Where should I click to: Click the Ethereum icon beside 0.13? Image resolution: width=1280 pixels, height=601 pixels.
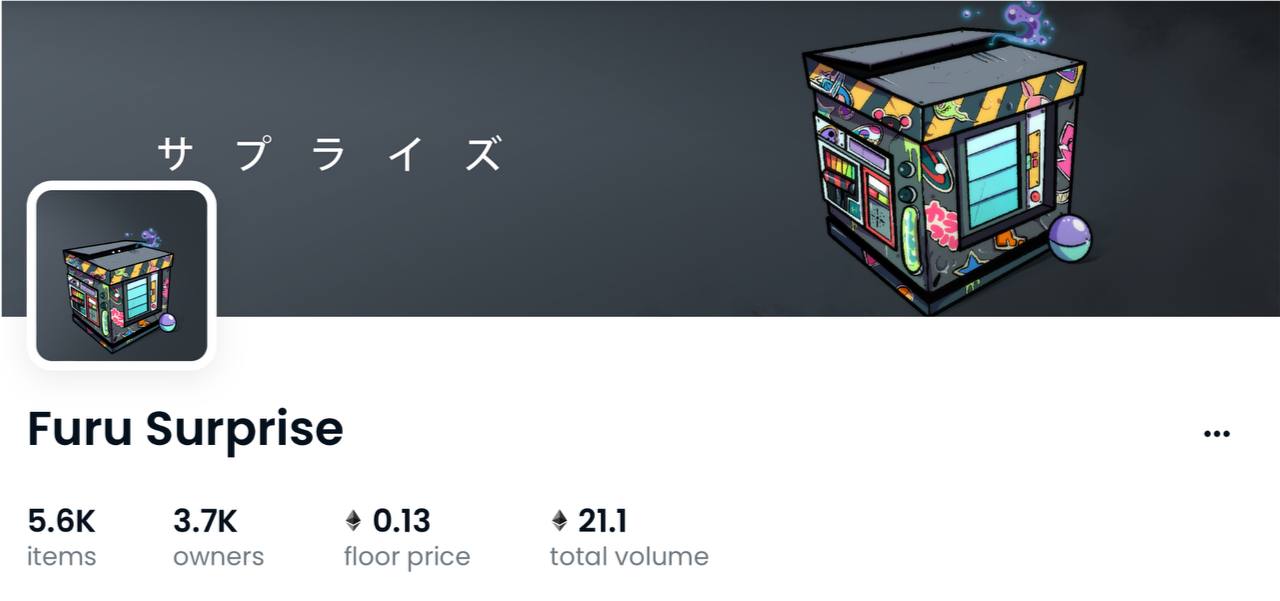(x=353, y=521)
